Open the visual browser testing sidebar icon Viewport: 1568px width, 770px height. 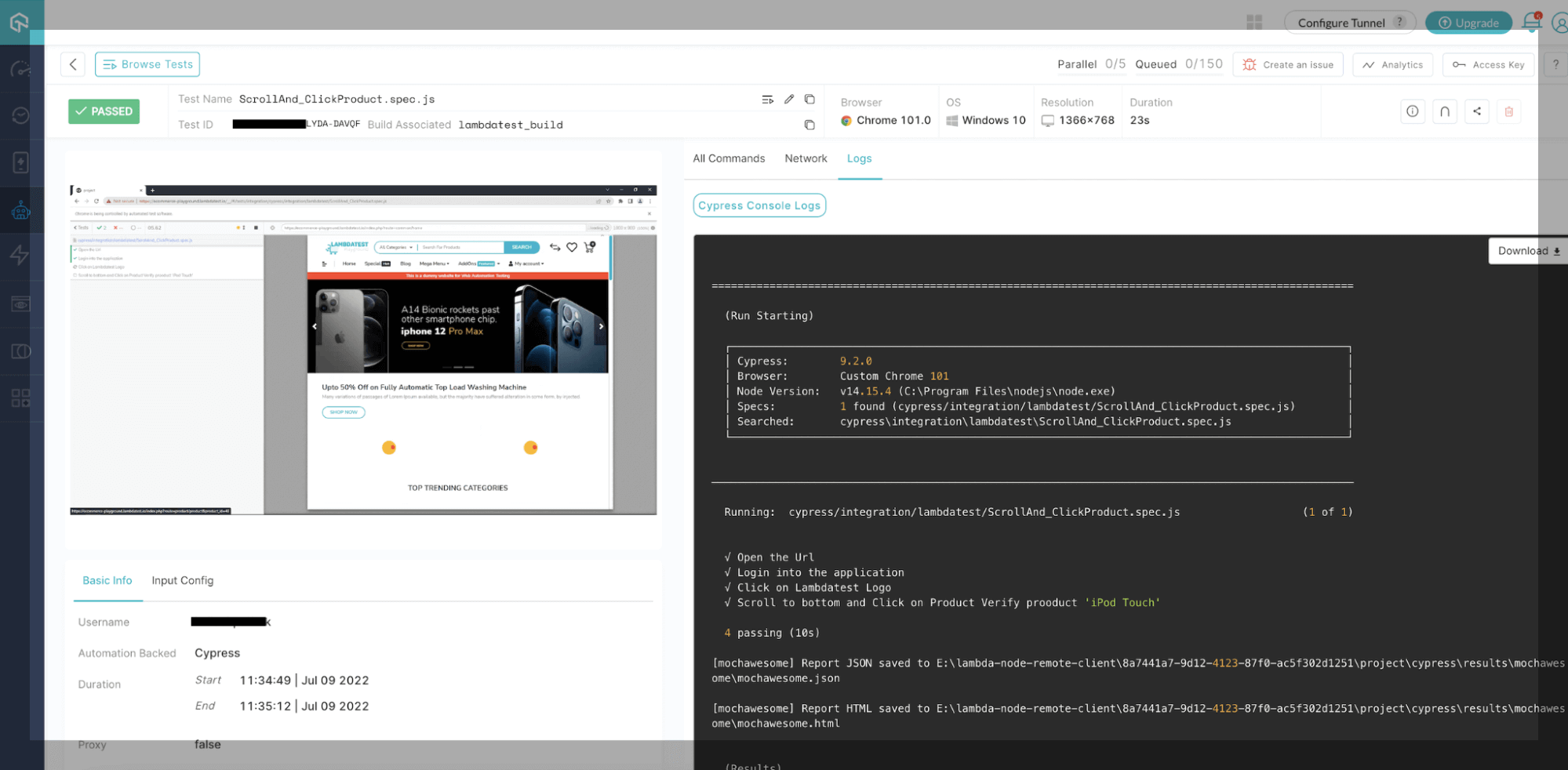pyautogui.click(x=21, y=303)
